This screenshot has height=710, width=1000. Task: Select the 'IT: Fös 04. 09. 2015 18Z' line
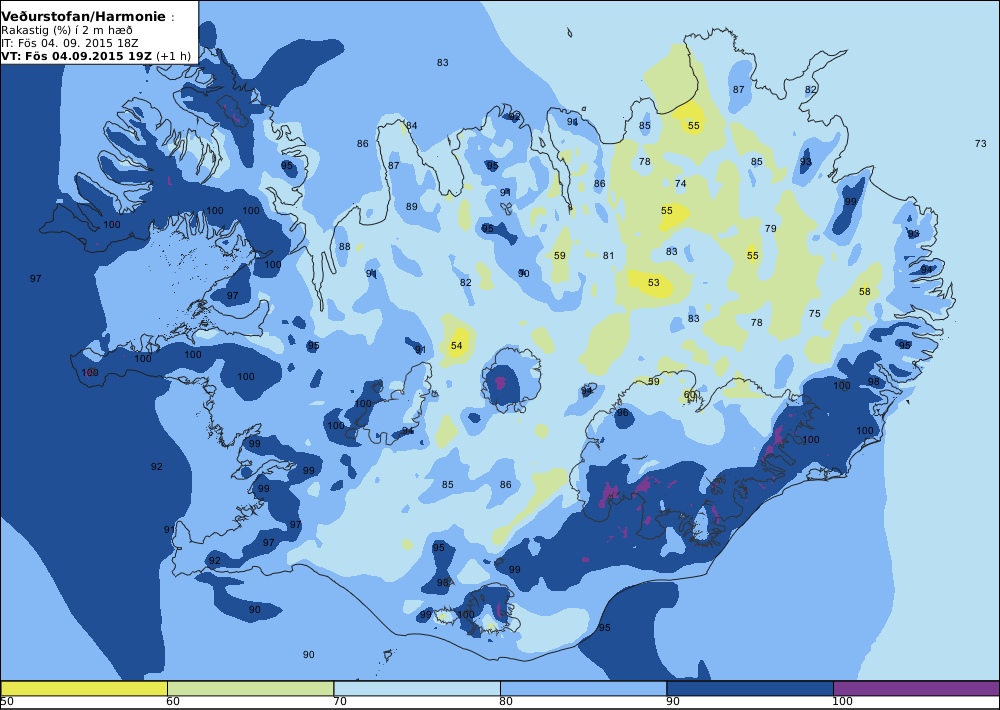(69, 43)
